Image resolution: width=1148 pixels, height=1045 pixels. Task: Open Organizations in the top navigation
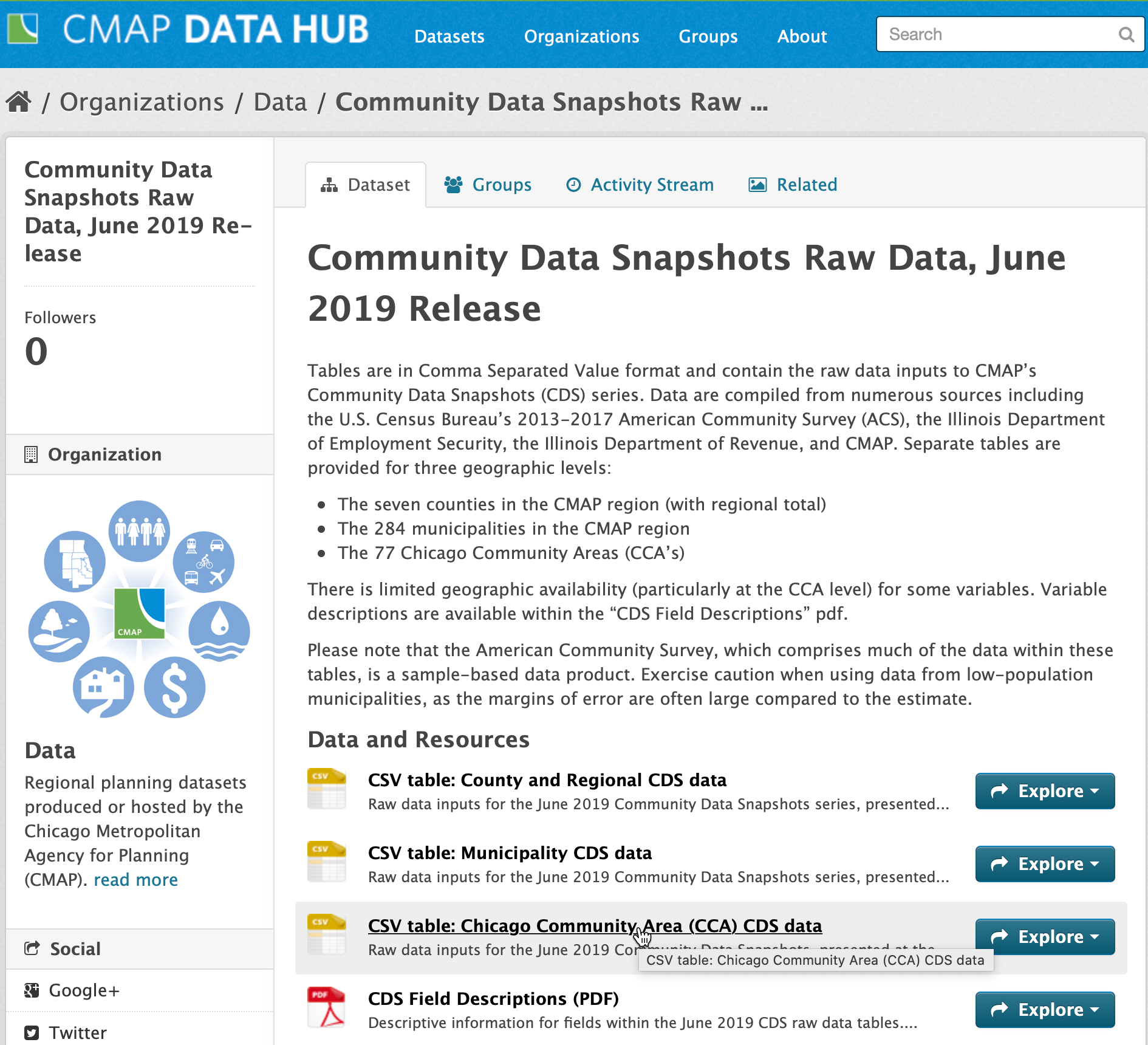(x=582, y=36)
